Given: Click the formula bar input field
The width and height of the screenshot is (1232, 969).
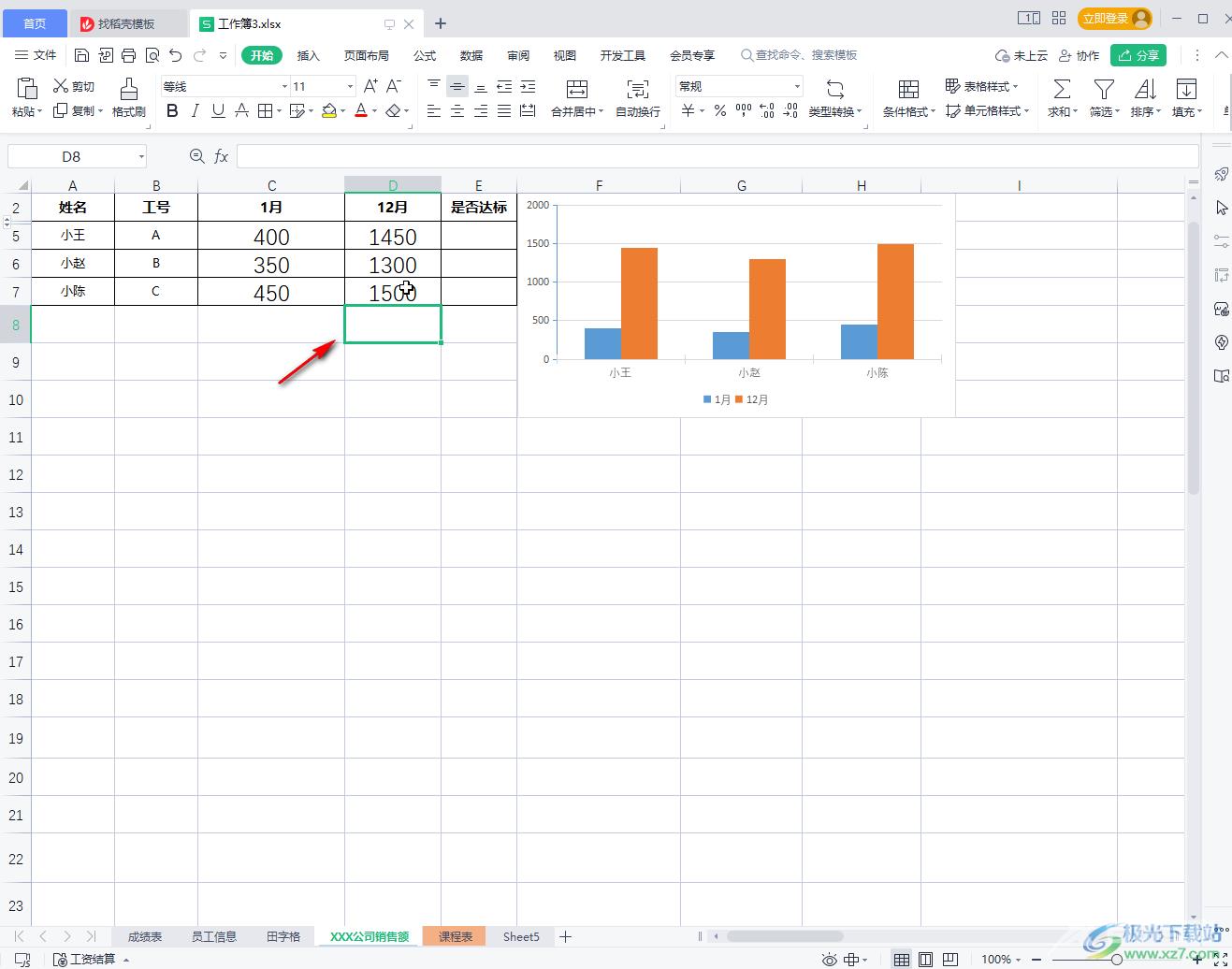Looking at the screenshot, I should tap(717, 156).
